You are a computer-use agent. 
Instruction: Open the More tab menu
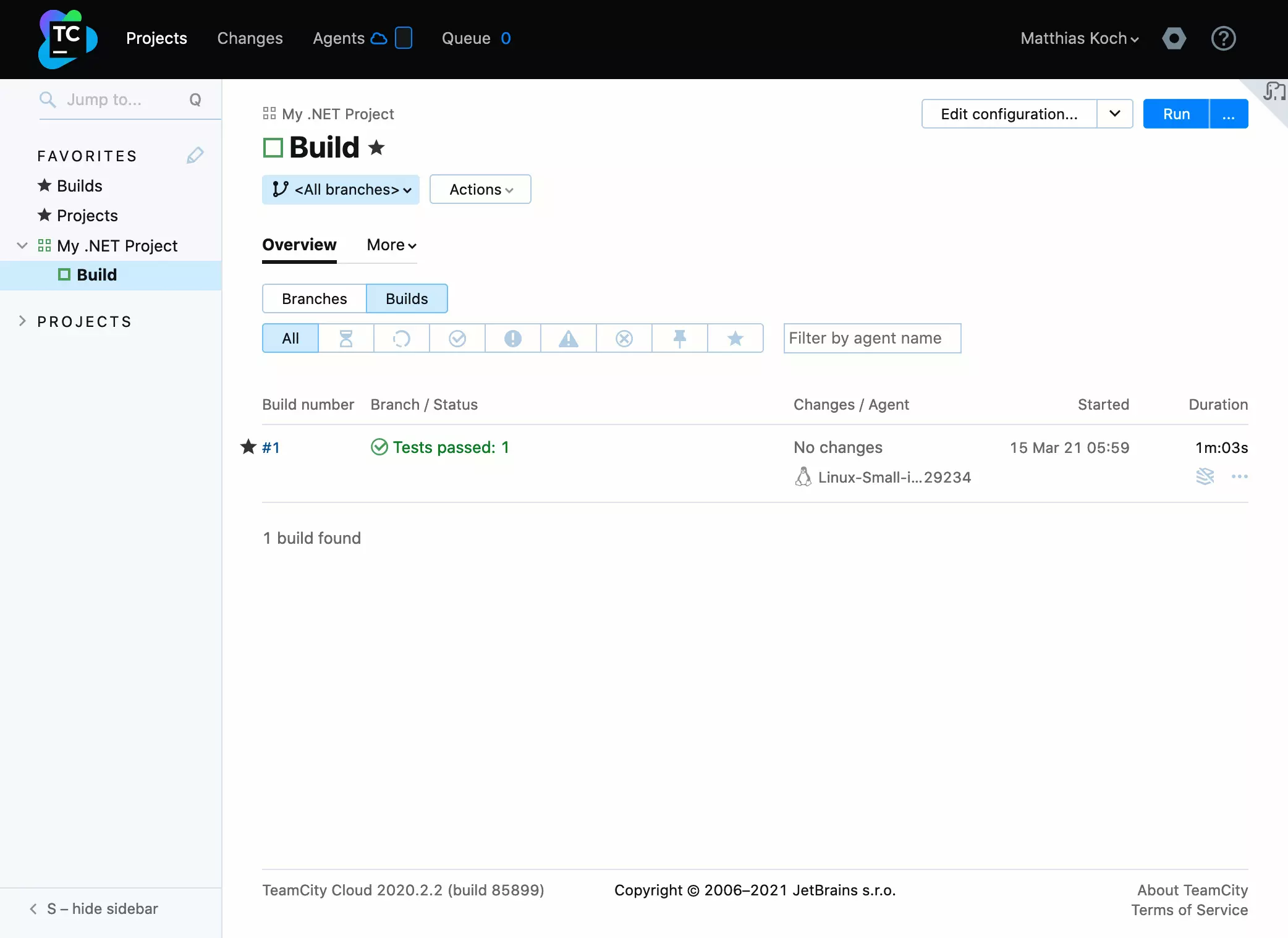(391, 245)
